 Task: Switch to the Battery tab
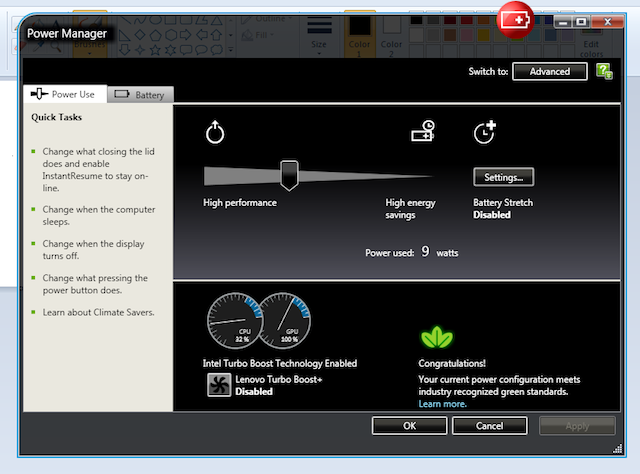(x=140, y=95)
